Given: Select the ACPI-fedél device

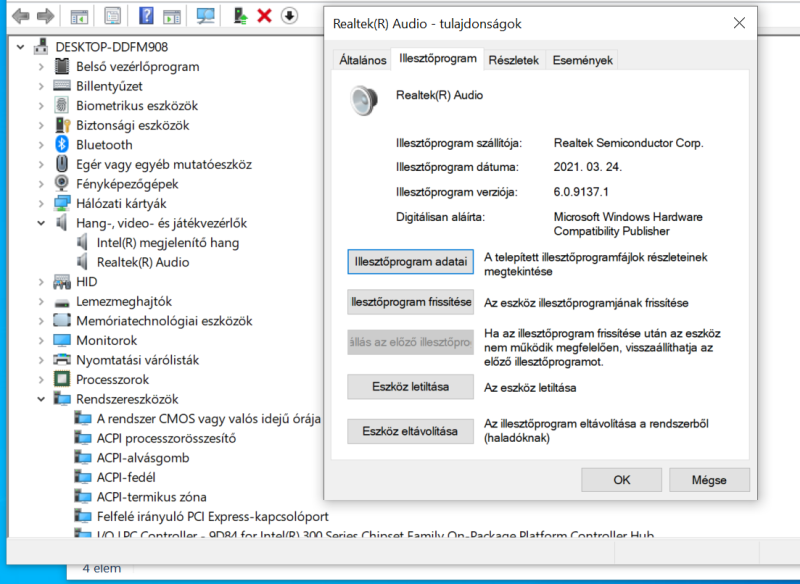Looking at the screenshot, I should (126, 477).
